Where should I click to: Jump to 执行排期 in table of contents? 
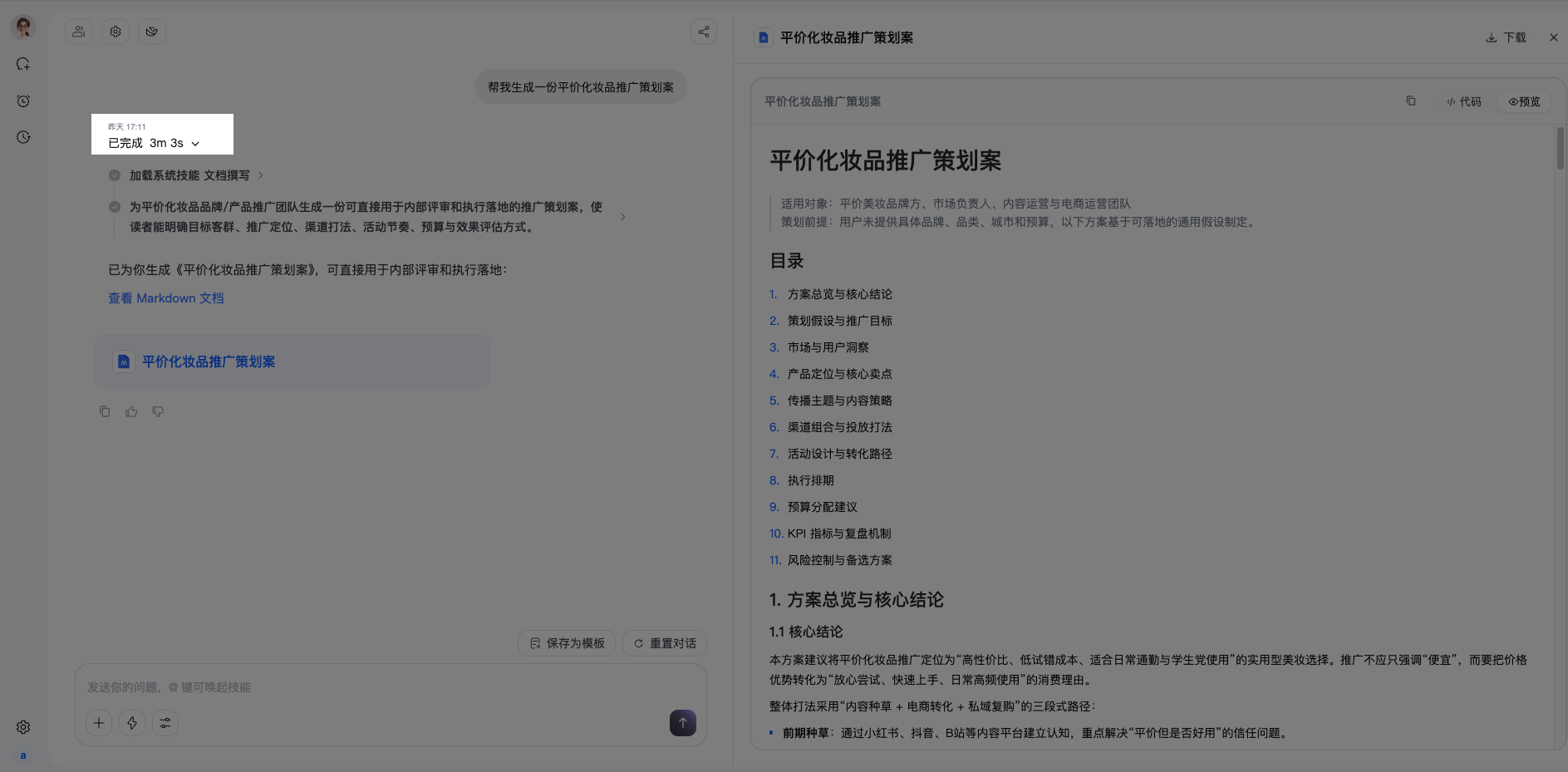[x=811, y=480]
